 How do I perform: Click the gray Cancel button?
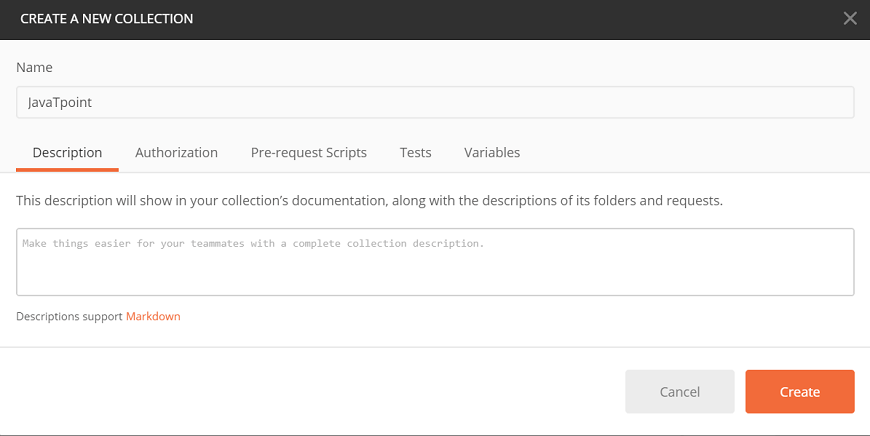[680, 392]
